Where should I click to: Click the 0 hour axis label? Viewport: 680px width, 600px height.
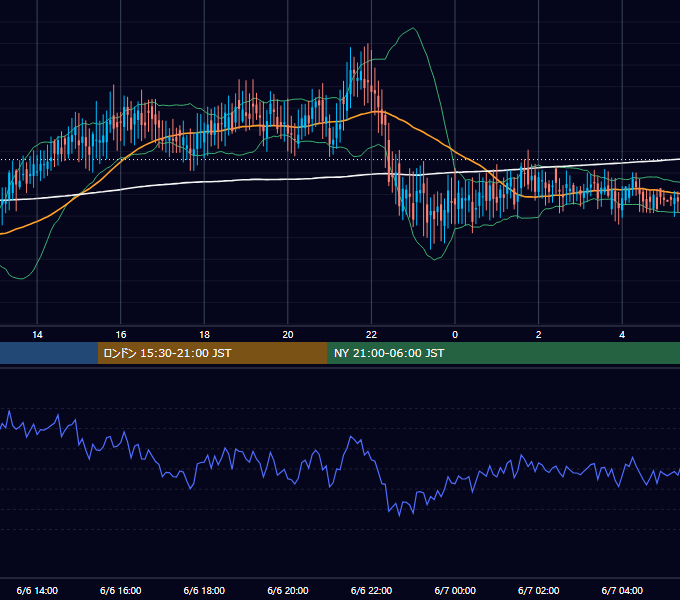click(x=455, y=335)
